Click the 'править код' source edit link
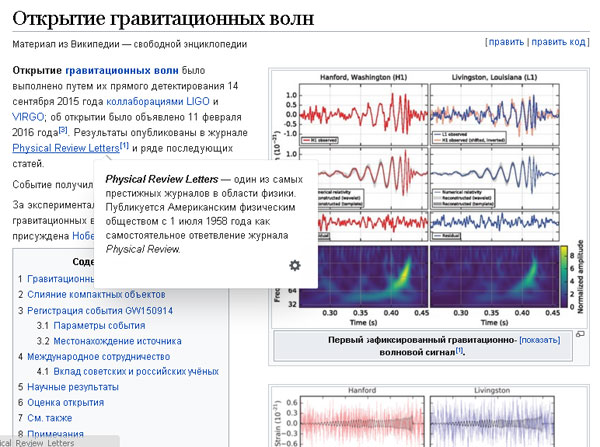The height and width of the screenshot is (447, 600). coord(558,42)
